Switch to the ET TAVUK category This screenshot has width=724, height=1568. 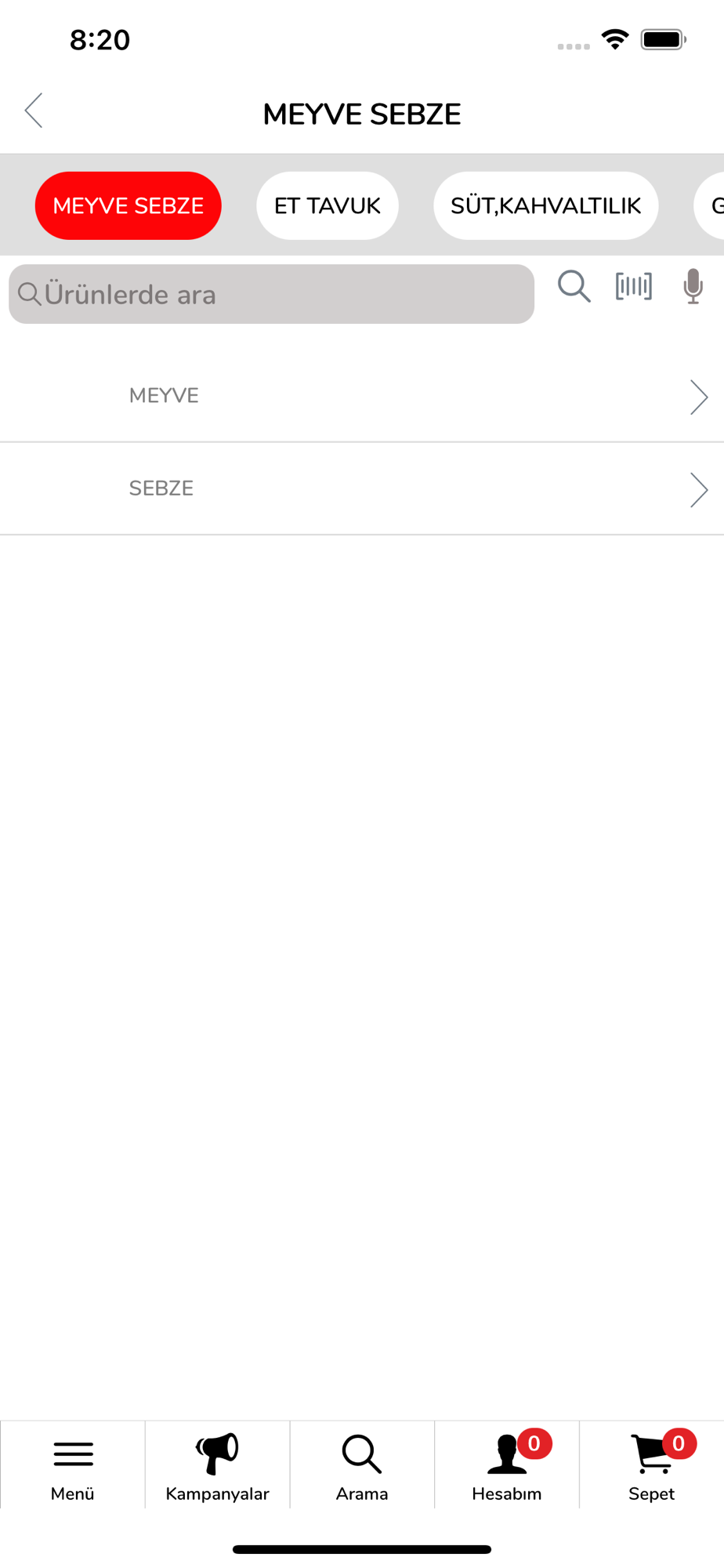328,205
